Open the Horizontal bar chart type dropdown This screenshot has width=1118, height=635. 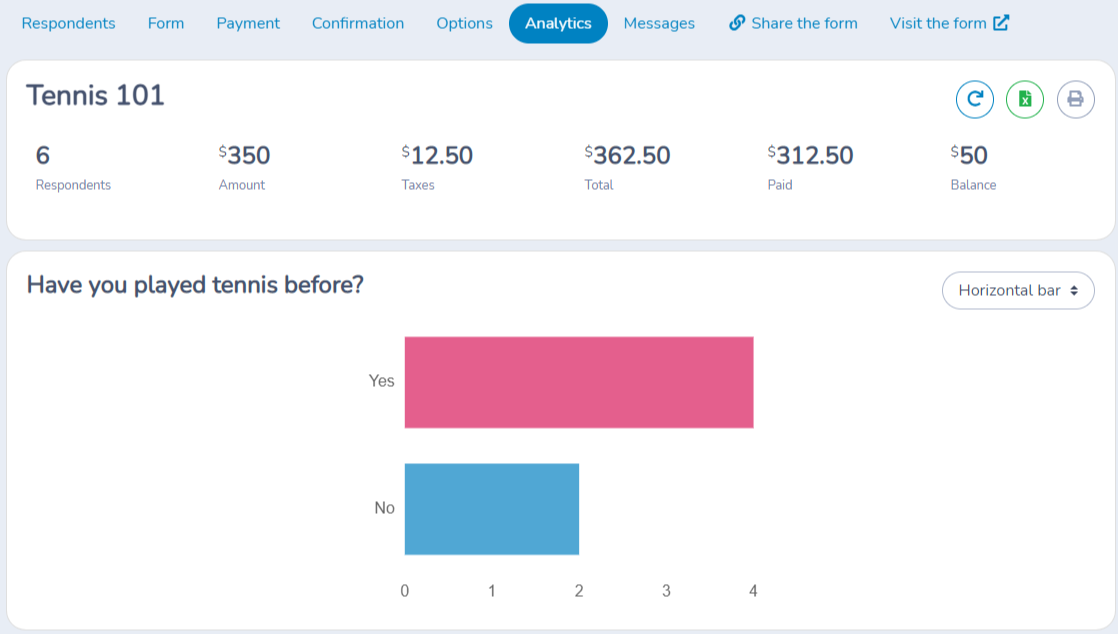(1017, 290)
